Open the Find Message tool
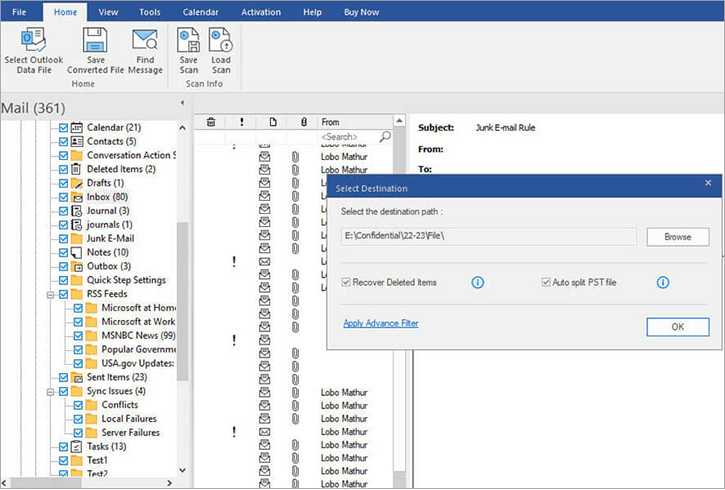Screen dimensions: 725x490 click(145, 42)
